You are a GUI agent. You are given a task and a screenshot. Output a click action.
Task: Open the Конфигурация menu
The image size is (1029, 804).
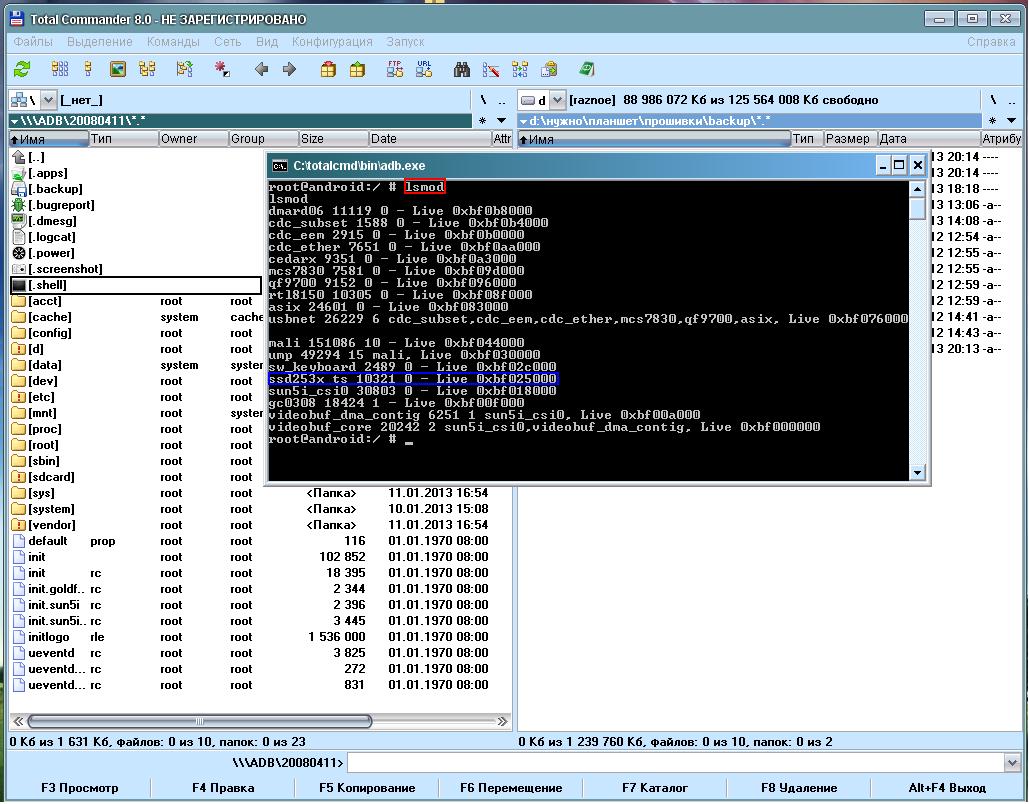pyautogui.click(x=332, y=42)
